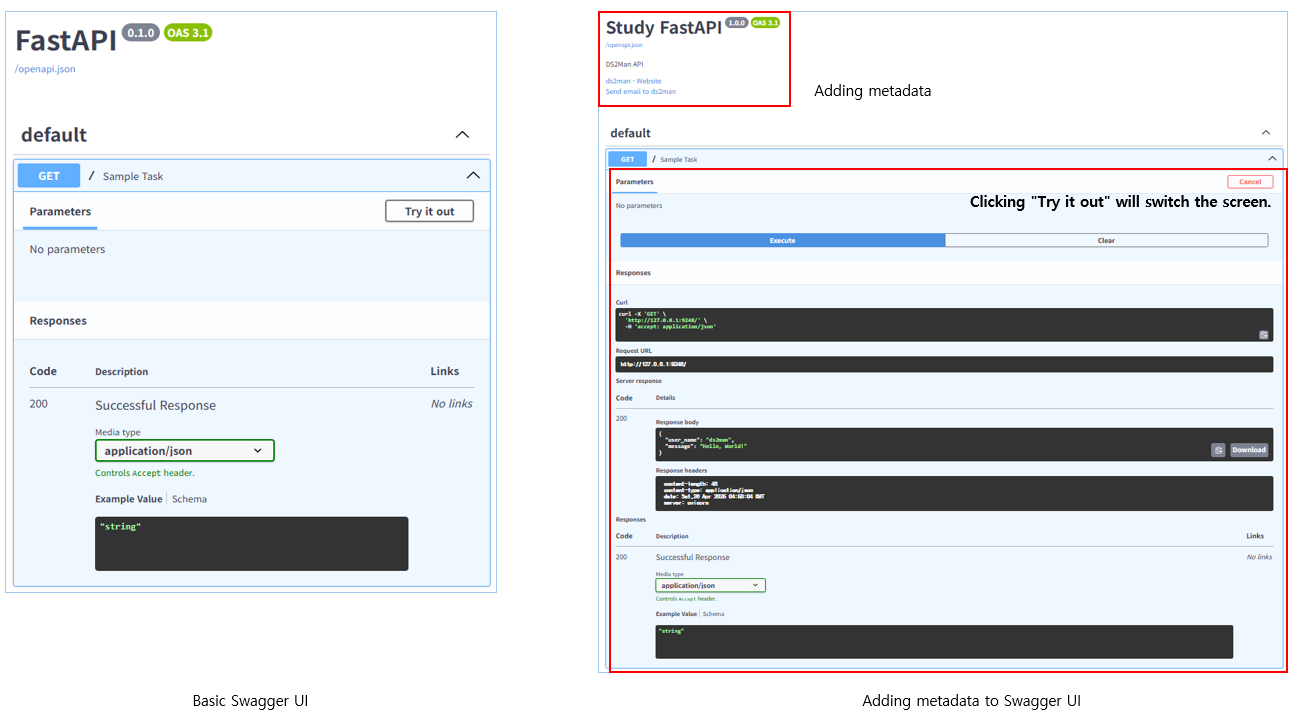Click the Clear button
The width and height of the screenshot is (1293, 714).
(1106, 240)
